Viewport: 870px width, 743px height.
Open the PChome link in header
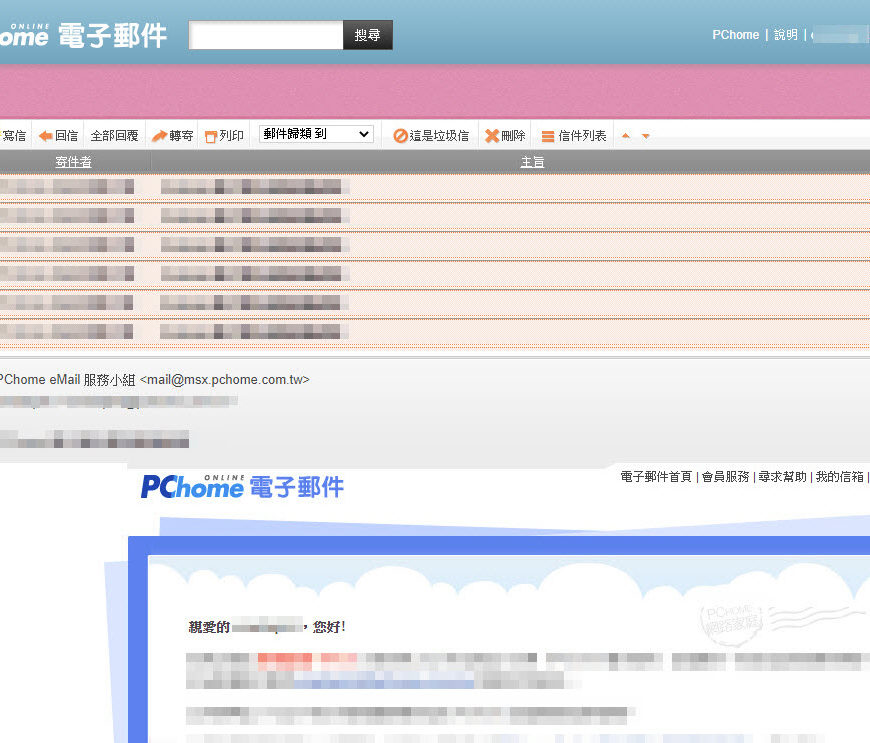(x=735, y=35)
